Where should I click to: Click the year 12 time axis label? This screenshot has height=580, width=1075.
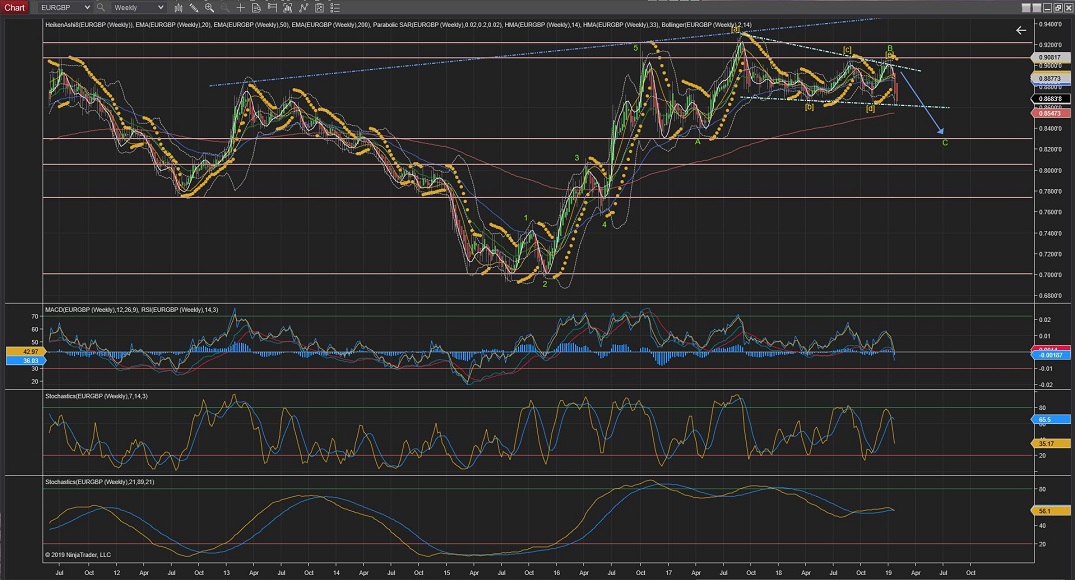pos(117,572)
